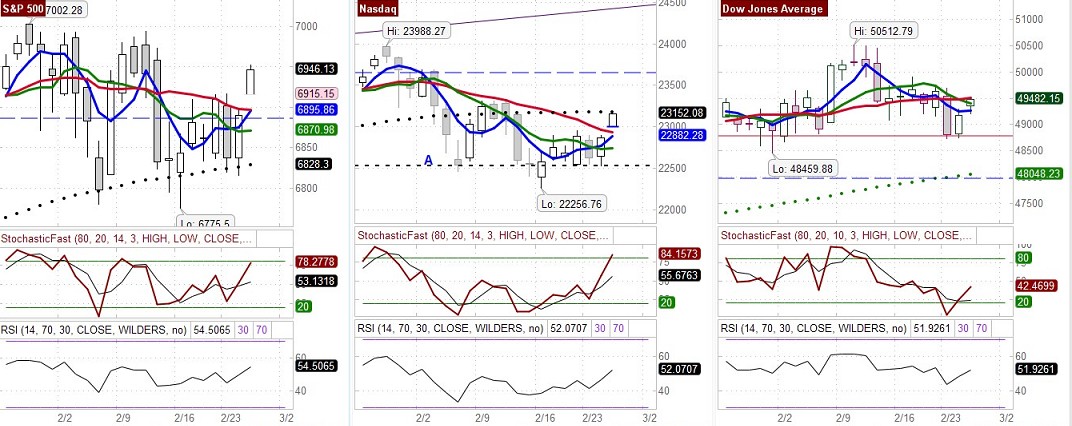This screenshot has width=1072, height=426.
Task: Select the Hi: 50512.79 bubble on Dow chart
Action: (x=888, y=31)
